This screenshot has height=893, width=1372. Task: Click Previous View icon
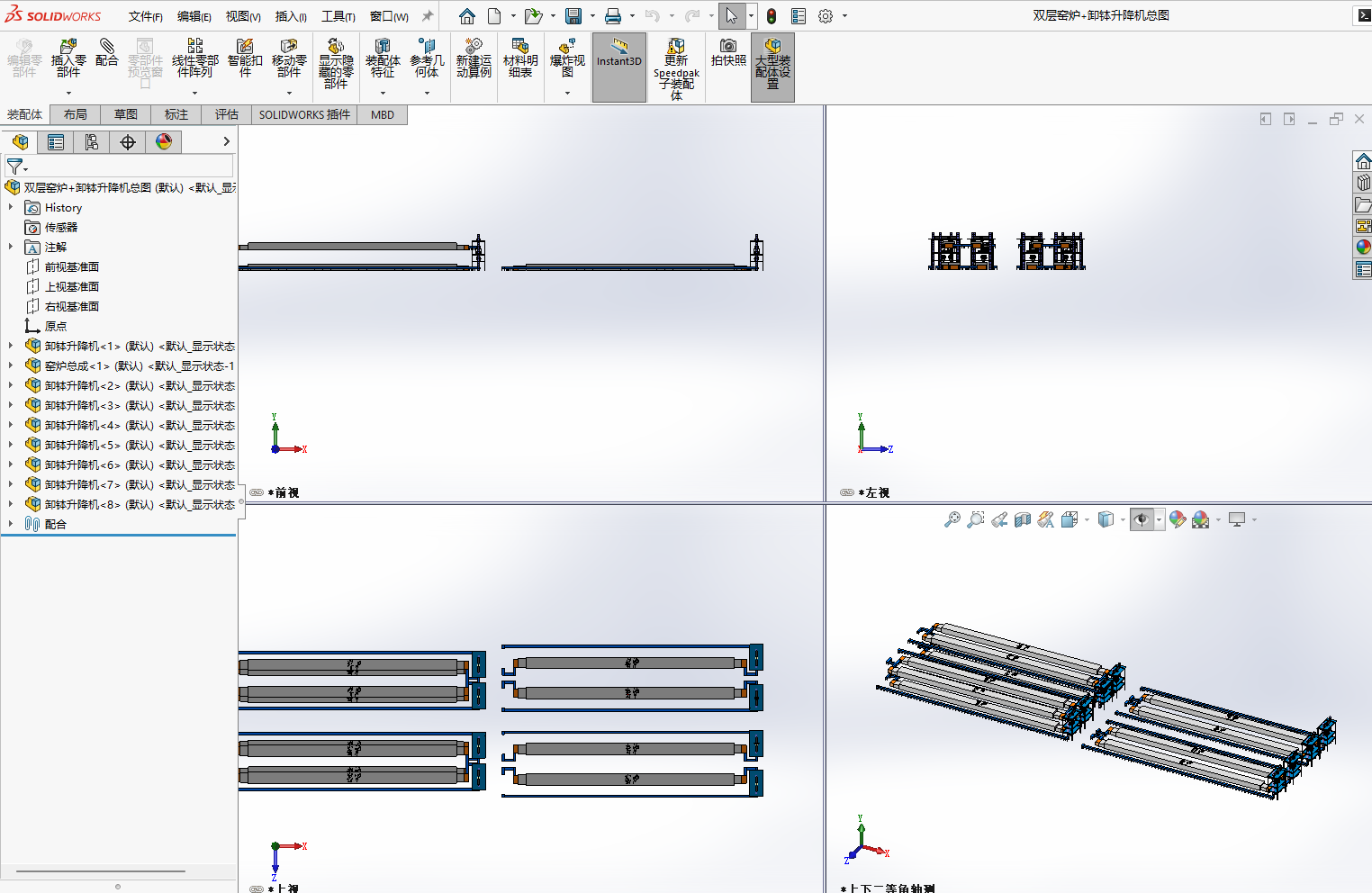tap(999, 519)
